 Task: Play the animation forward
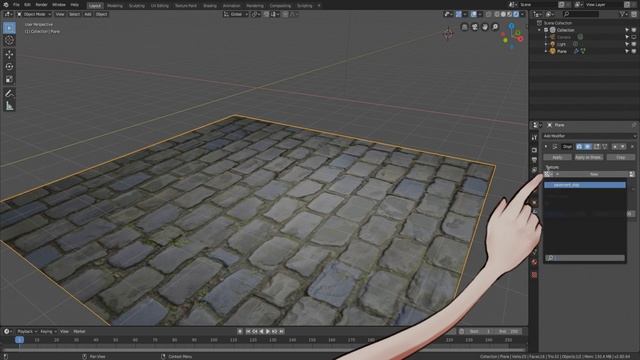click(268, 331)
